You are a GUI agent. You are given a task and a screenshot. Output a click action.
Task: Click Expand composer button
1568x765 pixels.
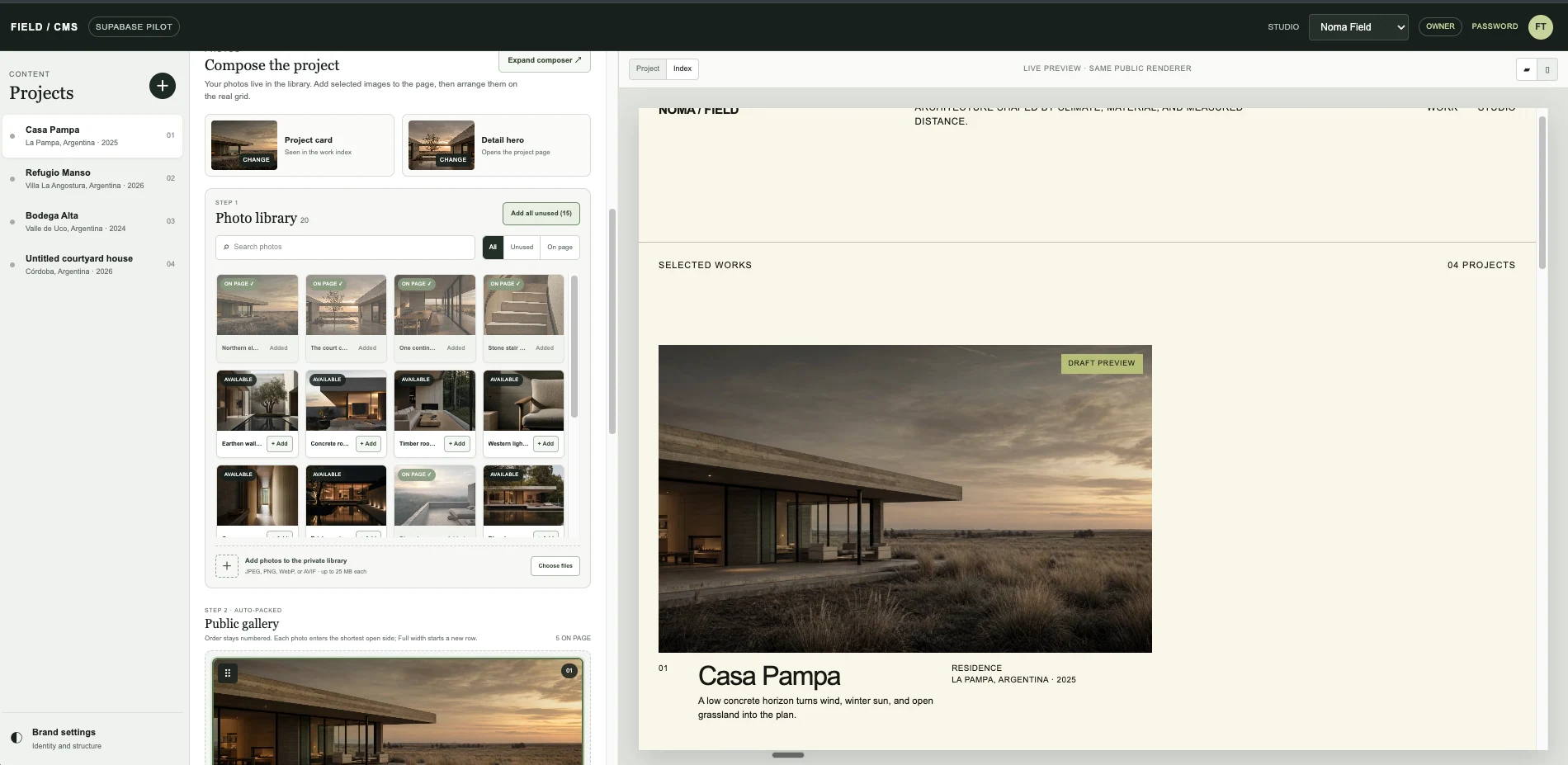(545, 60)
